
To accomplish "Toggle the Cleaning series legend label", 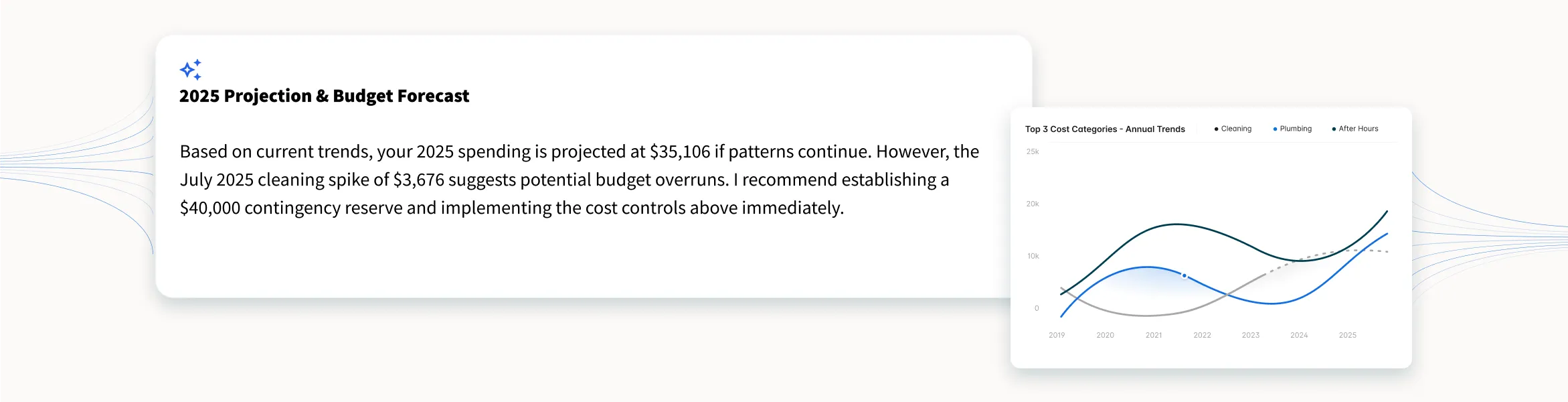I will pyautogui.click(x=1236, y=129).
